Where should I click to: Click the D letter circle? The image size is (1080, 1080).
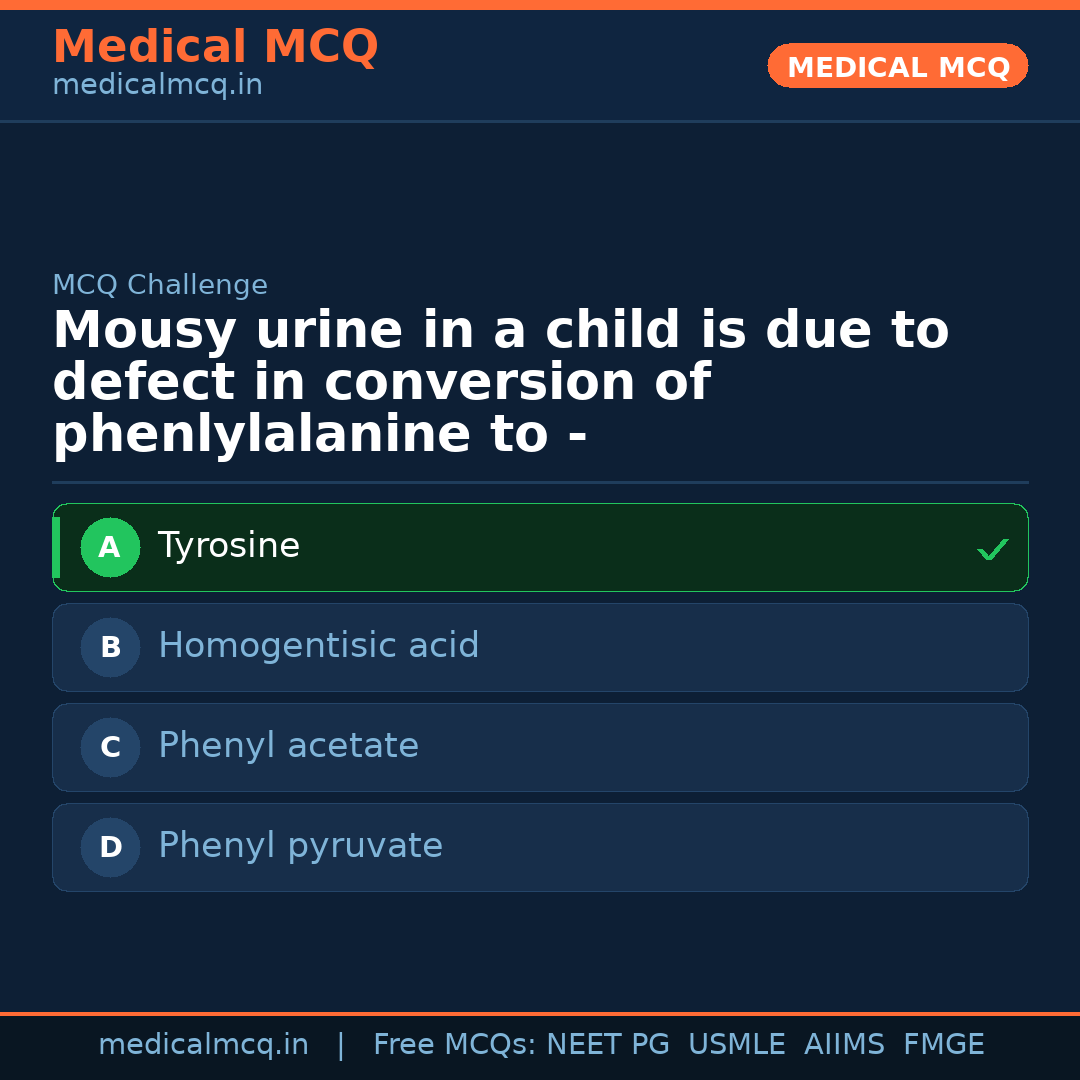pyautogui.click(x=110, y=848)
